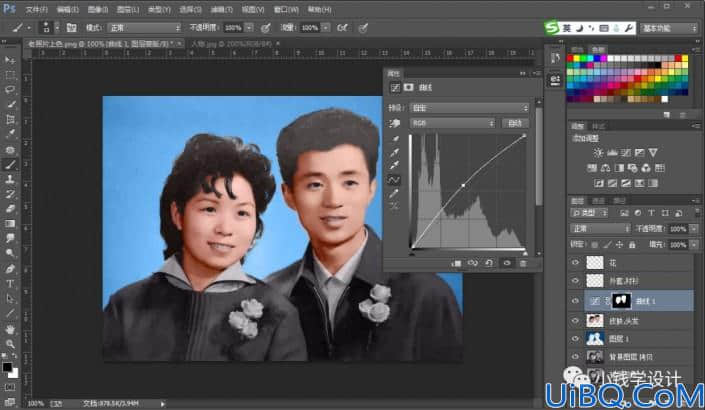Image resolution: width=705 pixels, height=410 pixels.
Task: Open the brush flow slider dropdown
Action: pyautogui.click(x=326, y=28)
